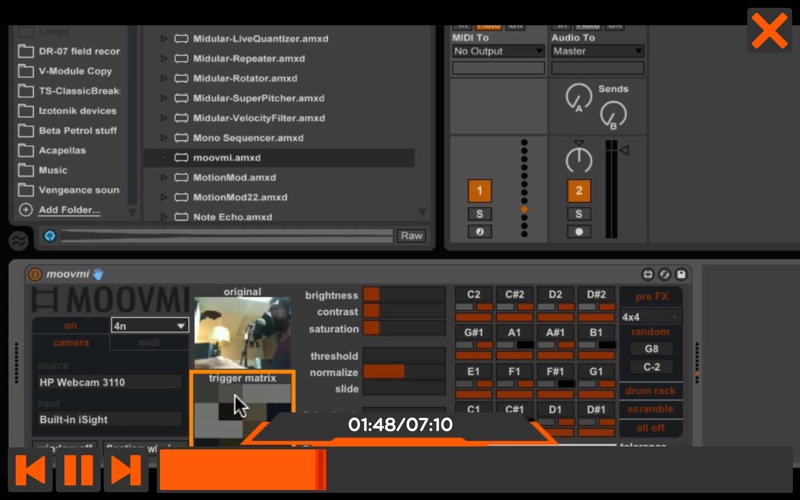
Task: Save moovmi preset with disk icon
Action: click(681, 274)
